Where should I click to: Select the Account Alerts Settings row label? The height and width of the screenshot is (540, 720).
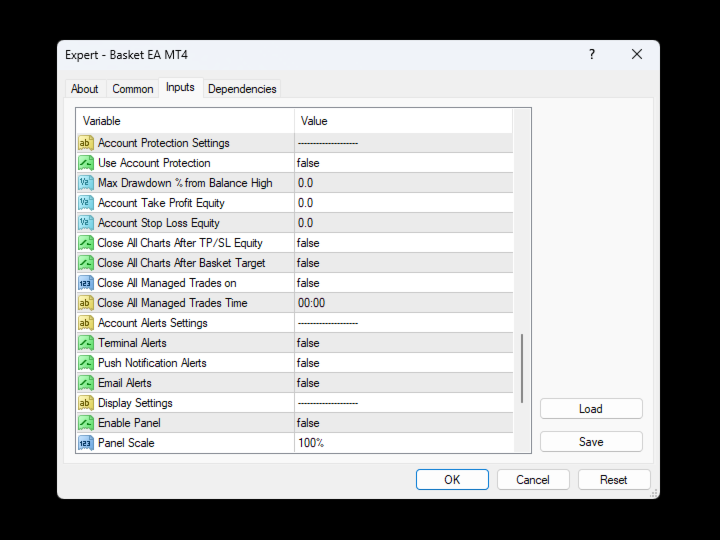tap(152, 323)
